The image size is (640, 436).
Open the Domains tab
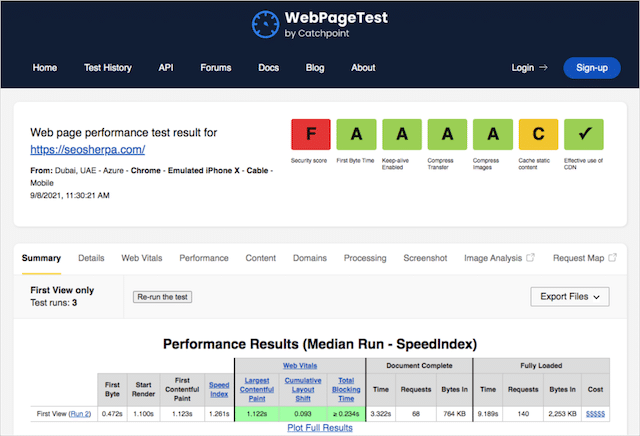pyautogui.click(x=310, y=258)
